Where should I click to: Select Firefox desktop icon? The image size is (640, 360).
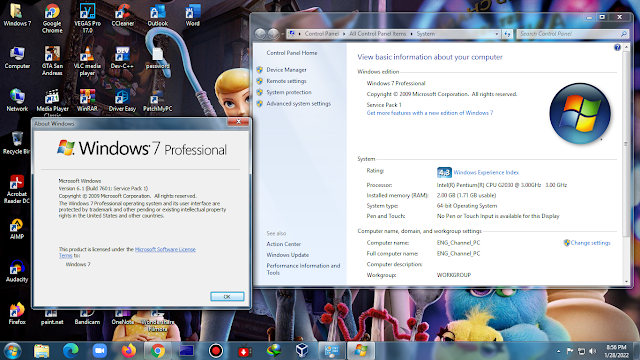tap(17, 313)
